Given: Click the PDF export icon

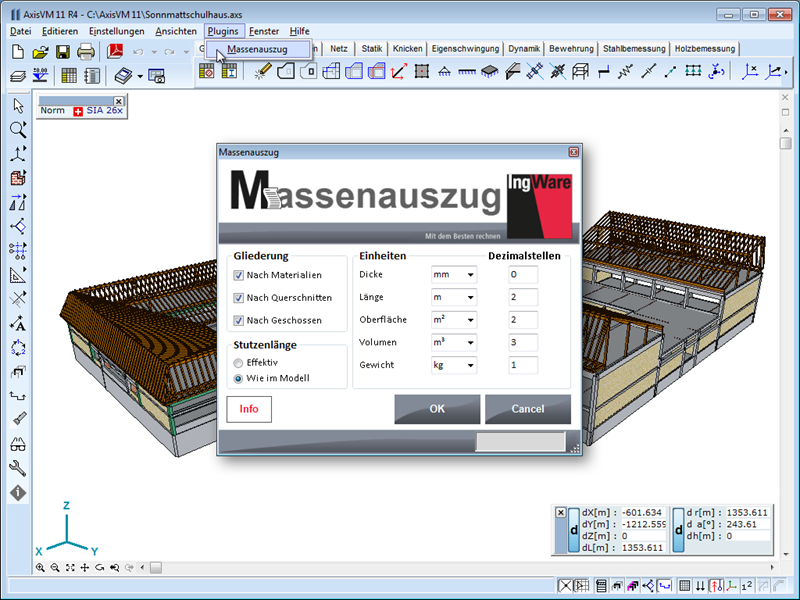Looking at the screenshot, I should (x=115, y=51).
